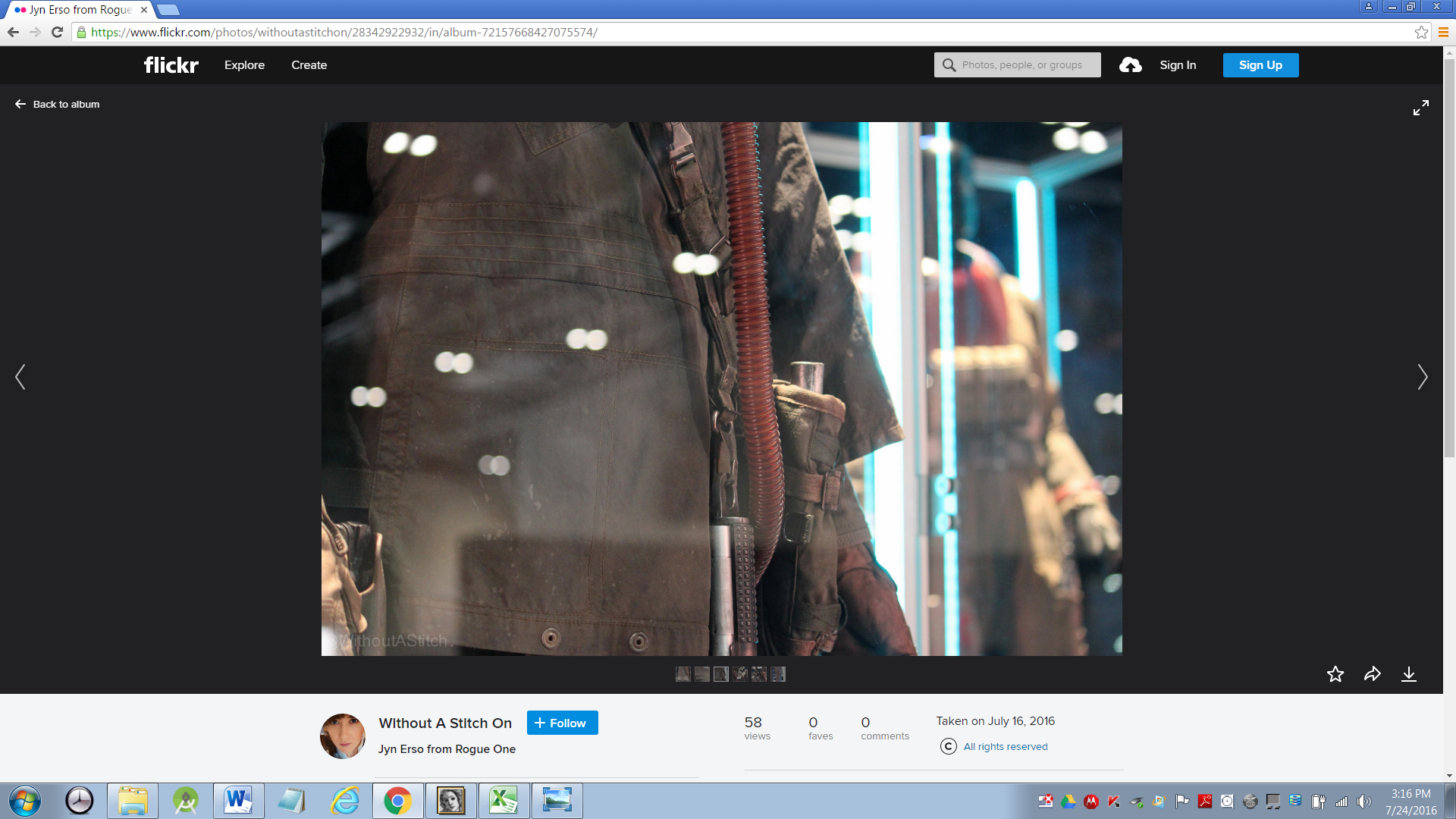Open the Create menu

[x=309, y=65]
